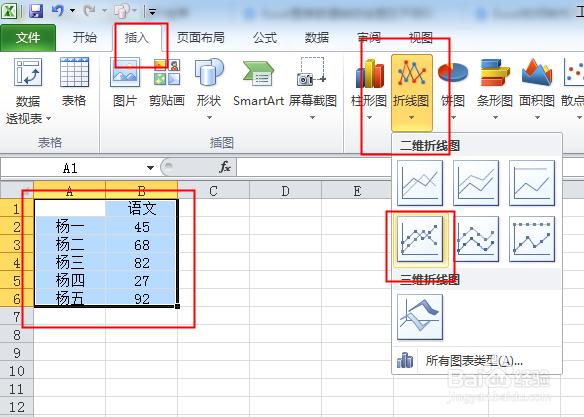Image resolution: width=584 pixels, height=417 pixels.
Task: Open the customize quick access toolbar arrow
Action: point(152,12)
